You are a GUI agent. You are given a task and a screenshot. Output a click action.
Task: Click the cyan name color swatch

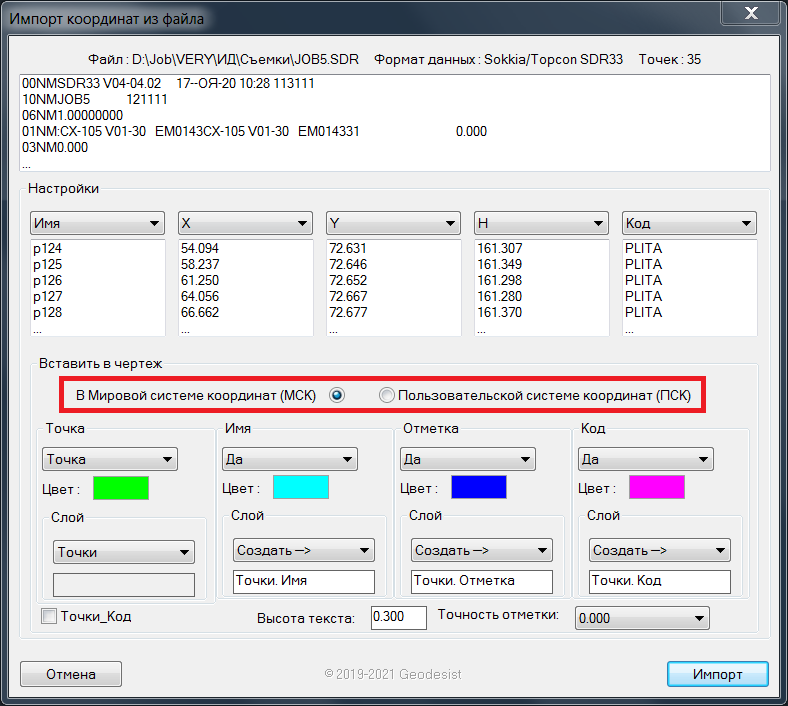click(x=300, y=488)
